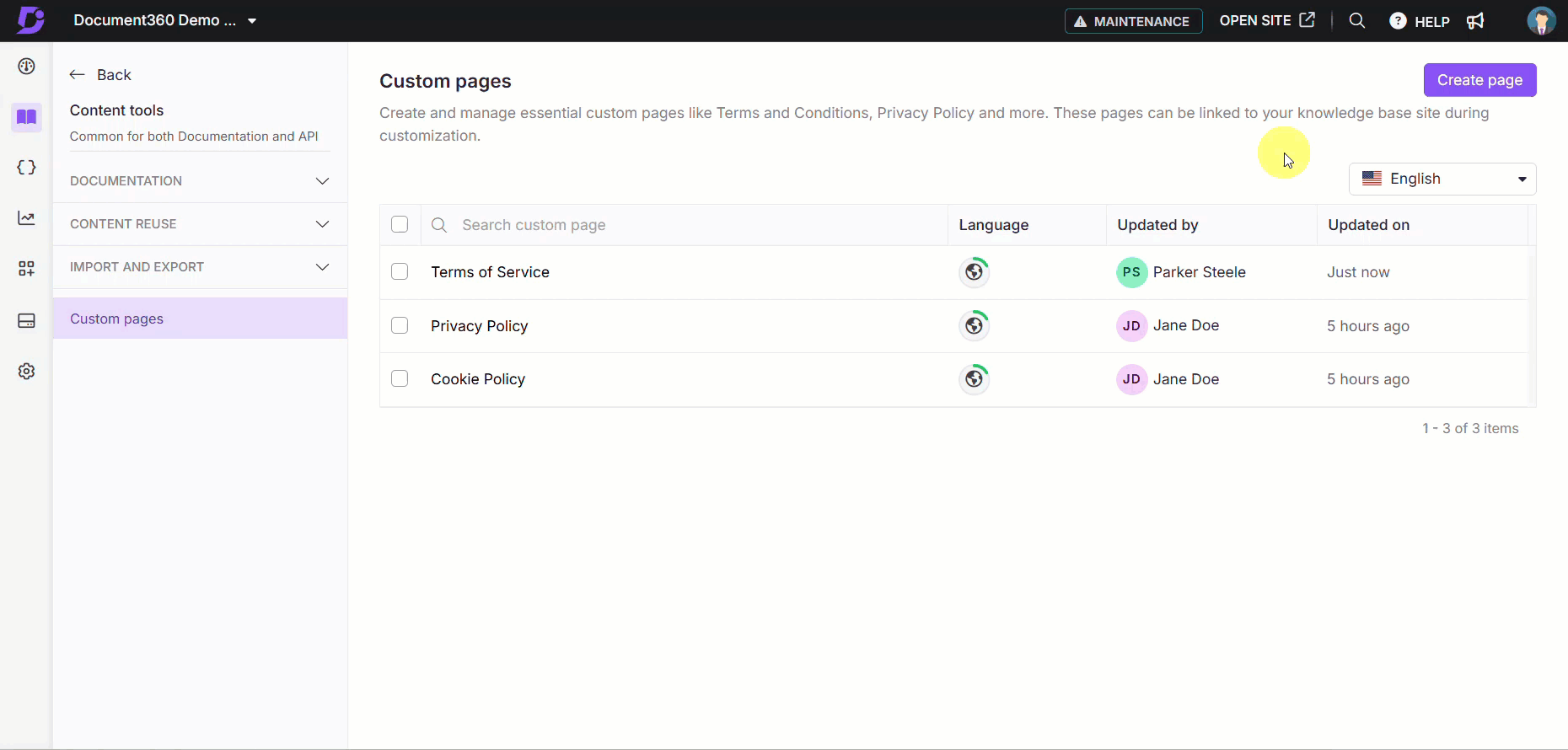Click the OPEN SITE external link icon
1568x750 pixels.
1308,20
